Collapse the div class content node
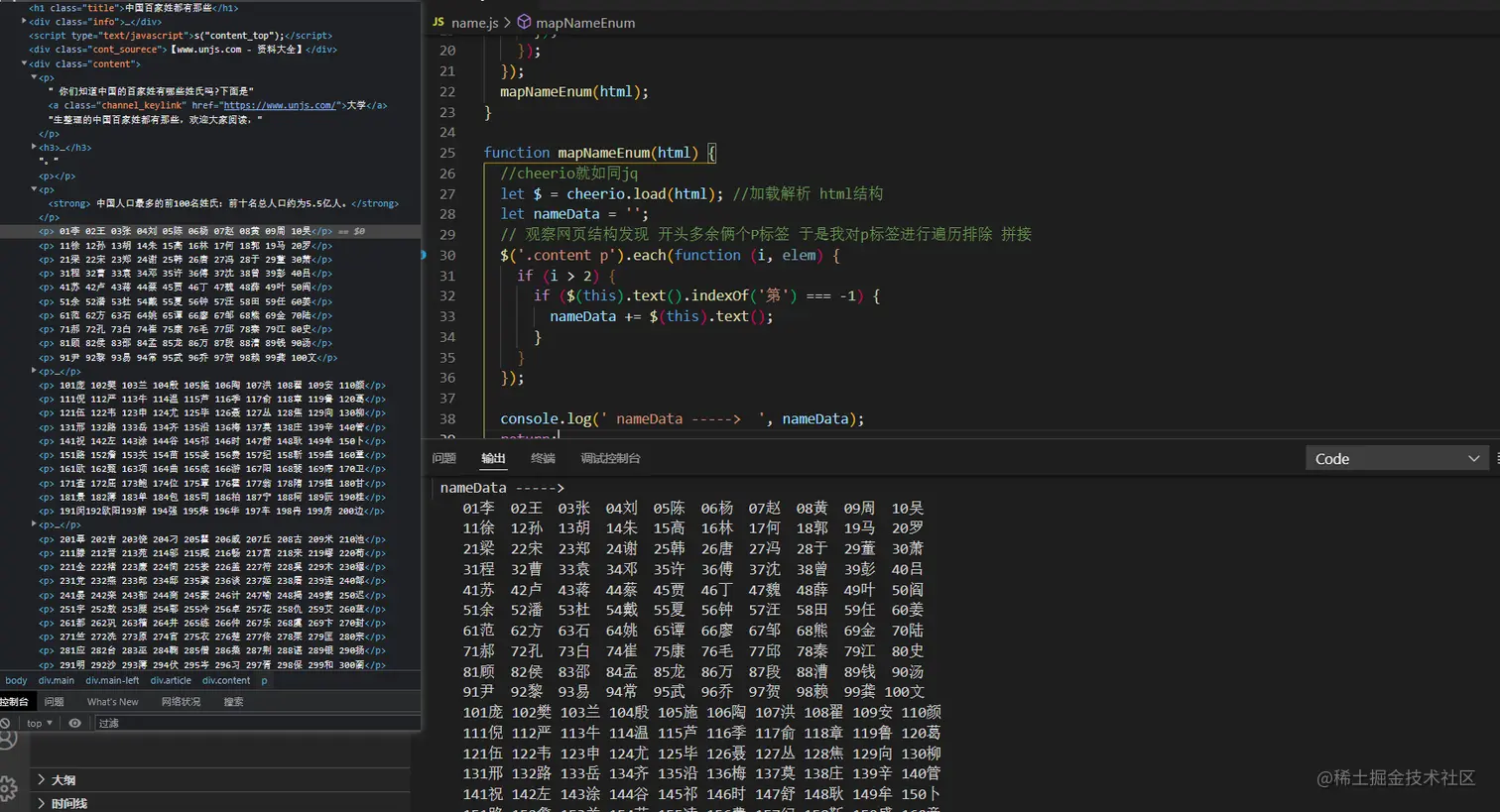 [24, 63]
